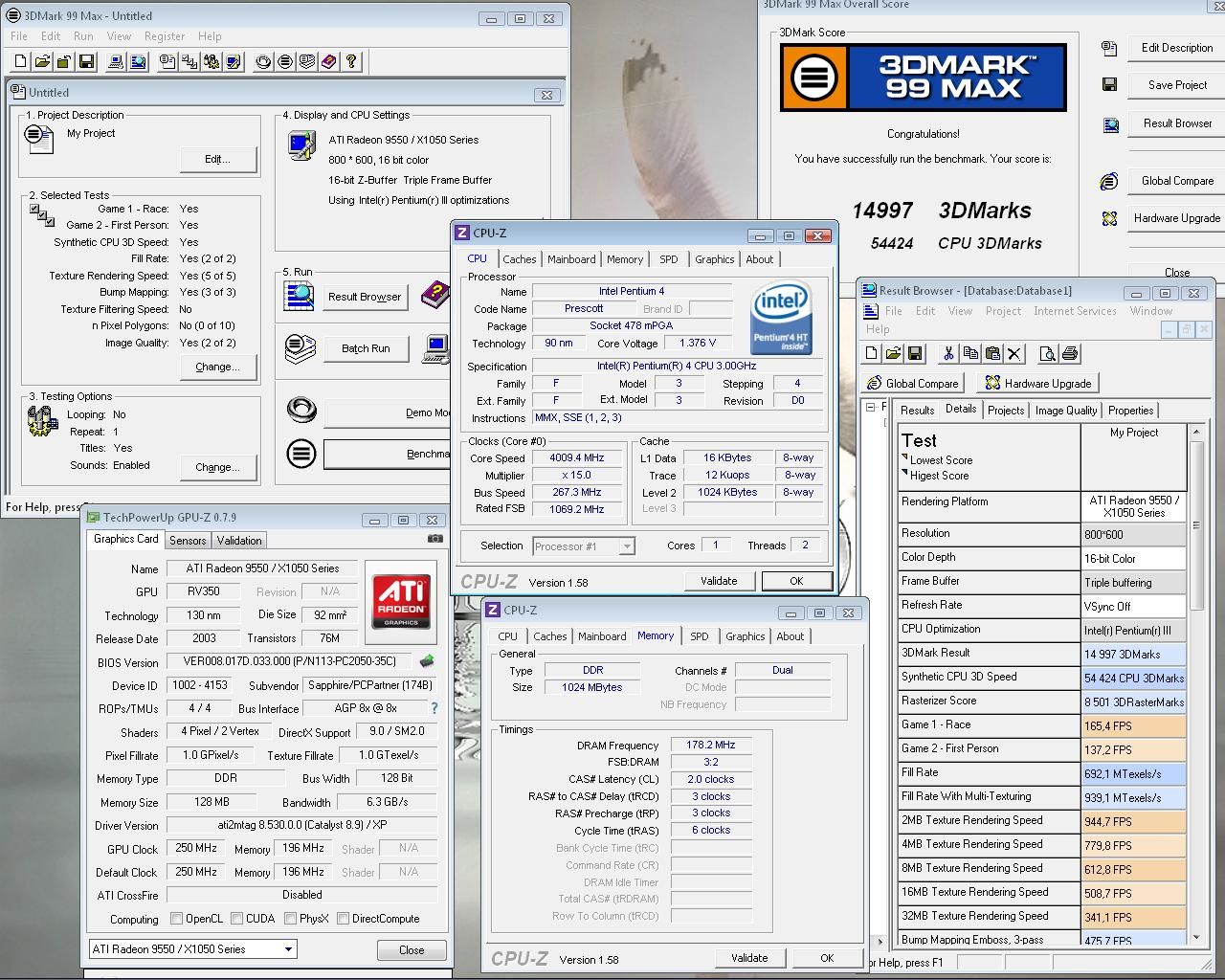
Task: Click the GPU-Z camera screenshot icon
Action: (x=435, y=539)
